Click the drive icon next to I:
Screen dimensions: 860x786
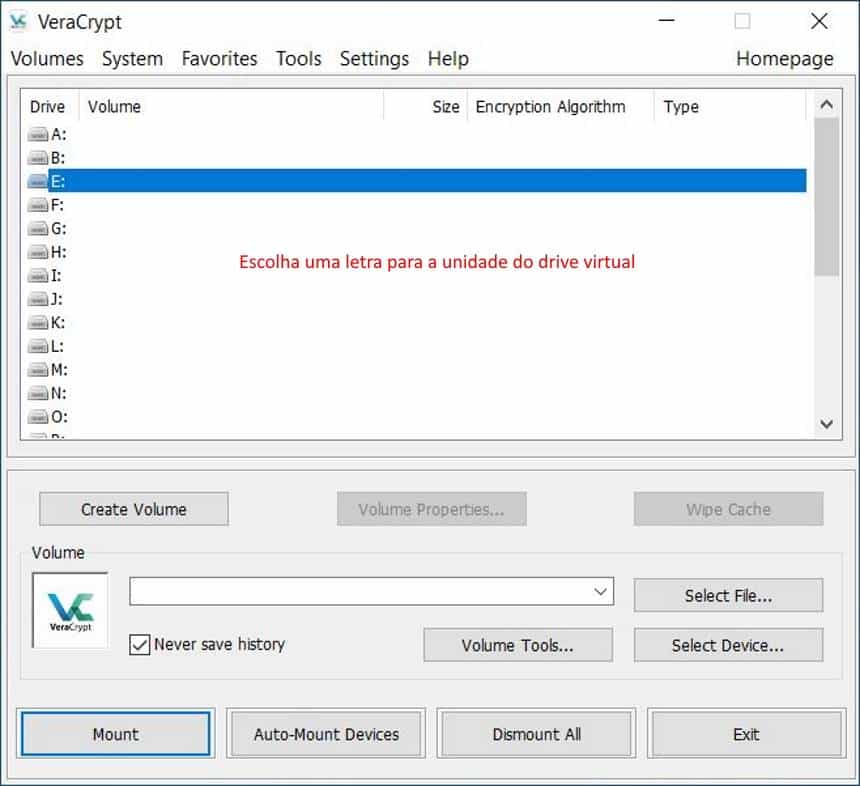(x=38, y=276)
